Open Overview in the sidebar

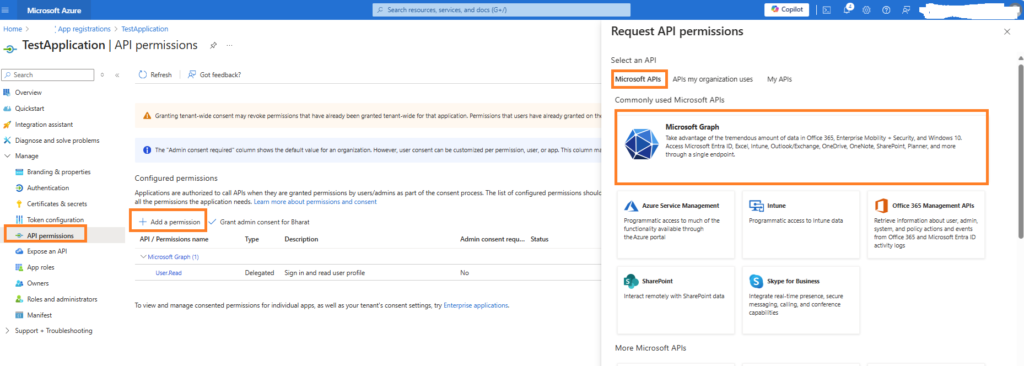click(x=28, y=93)
